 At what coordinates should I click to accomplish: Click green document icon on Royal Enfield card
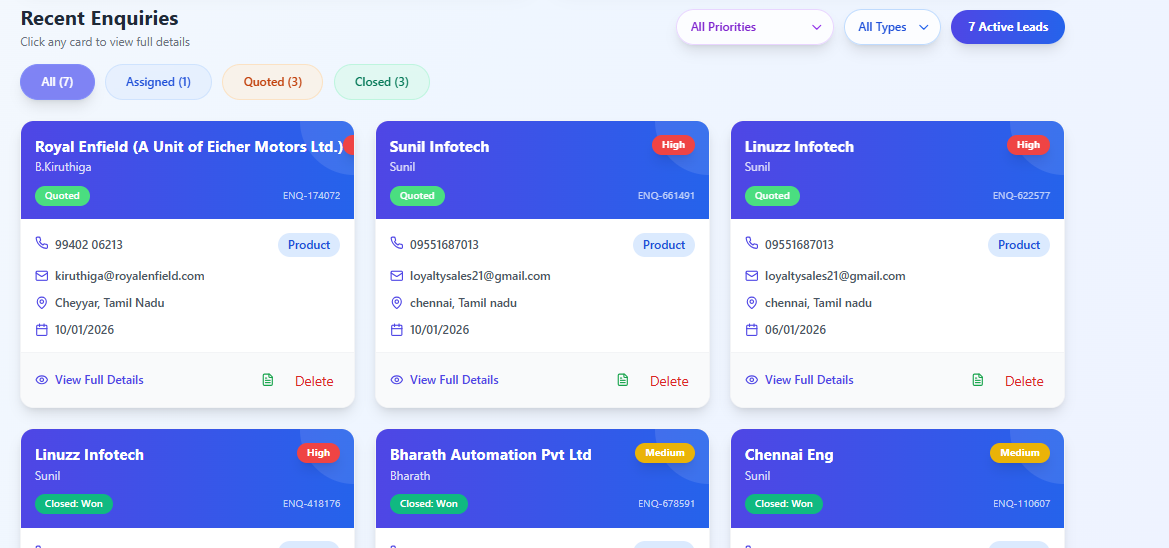click(x=267, y=380)
